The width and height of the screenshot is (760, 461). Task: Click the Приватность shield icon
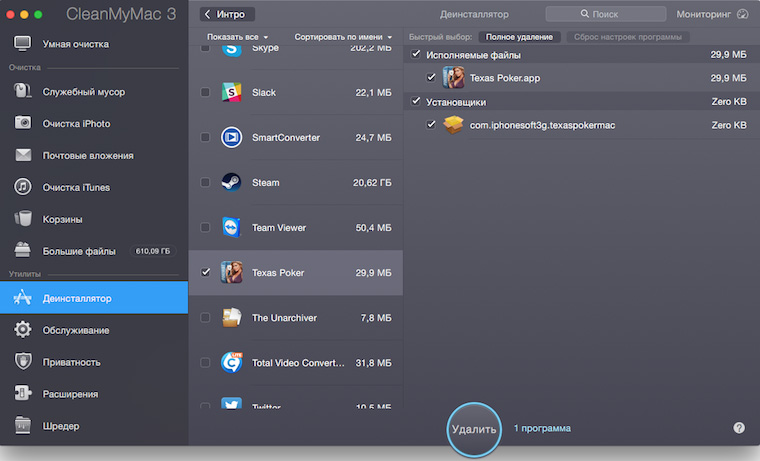23,362
